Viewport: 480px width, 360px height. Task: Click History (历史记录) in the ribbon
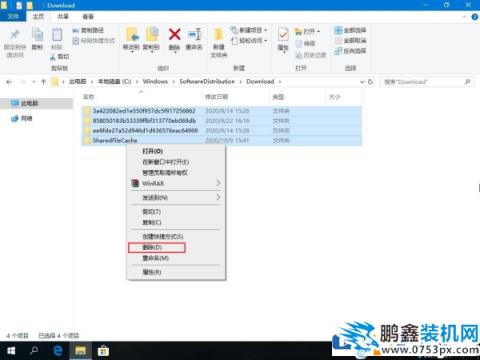(x=311, y=55)
